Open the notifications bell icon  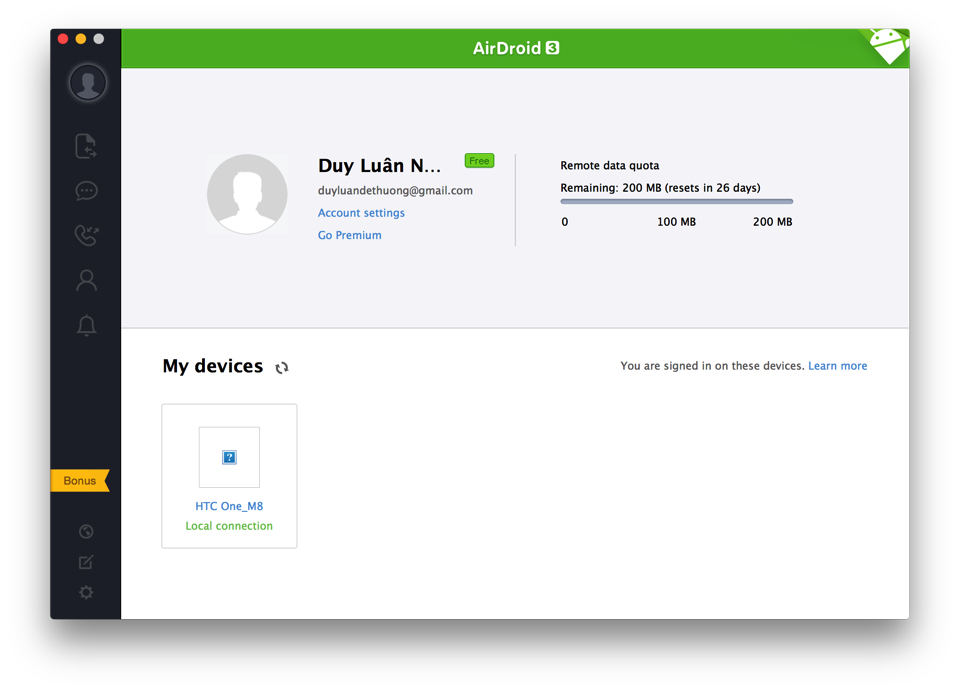tap(86, 325)
